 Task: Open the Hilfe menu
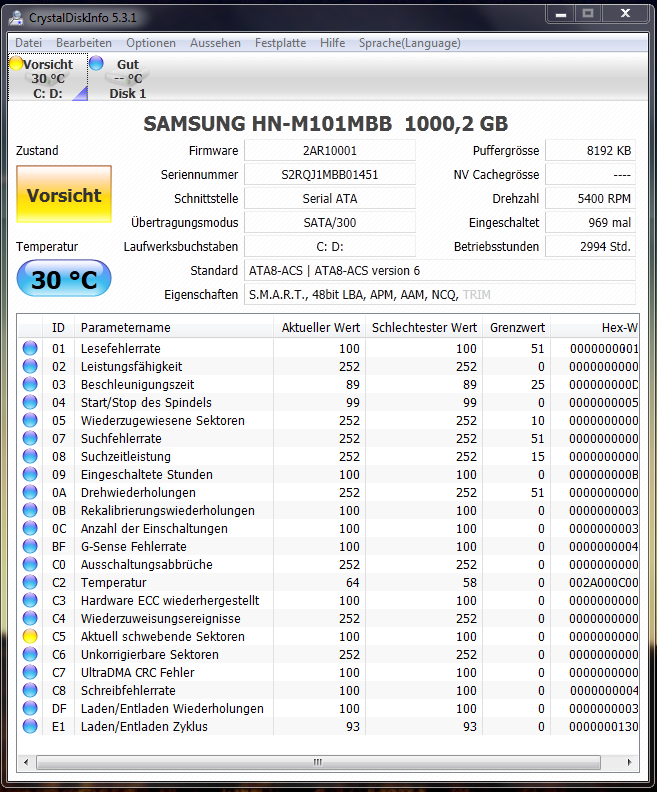tap(332, 43)
